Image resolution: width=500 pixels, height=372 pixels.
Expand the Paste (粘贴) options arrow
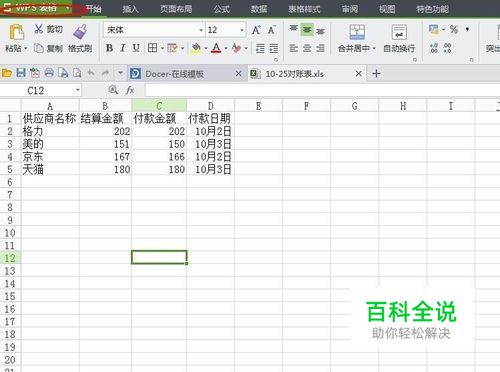pos(26,49)
